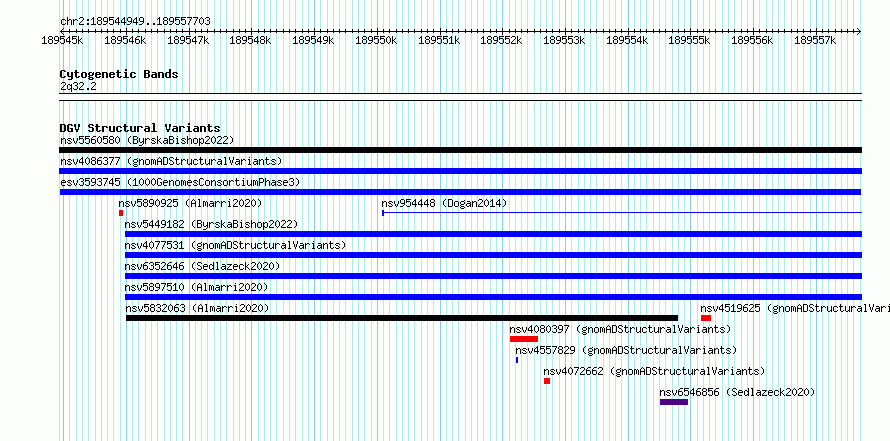Select the nsv4086377 blue variant bar

pos(461,171)
